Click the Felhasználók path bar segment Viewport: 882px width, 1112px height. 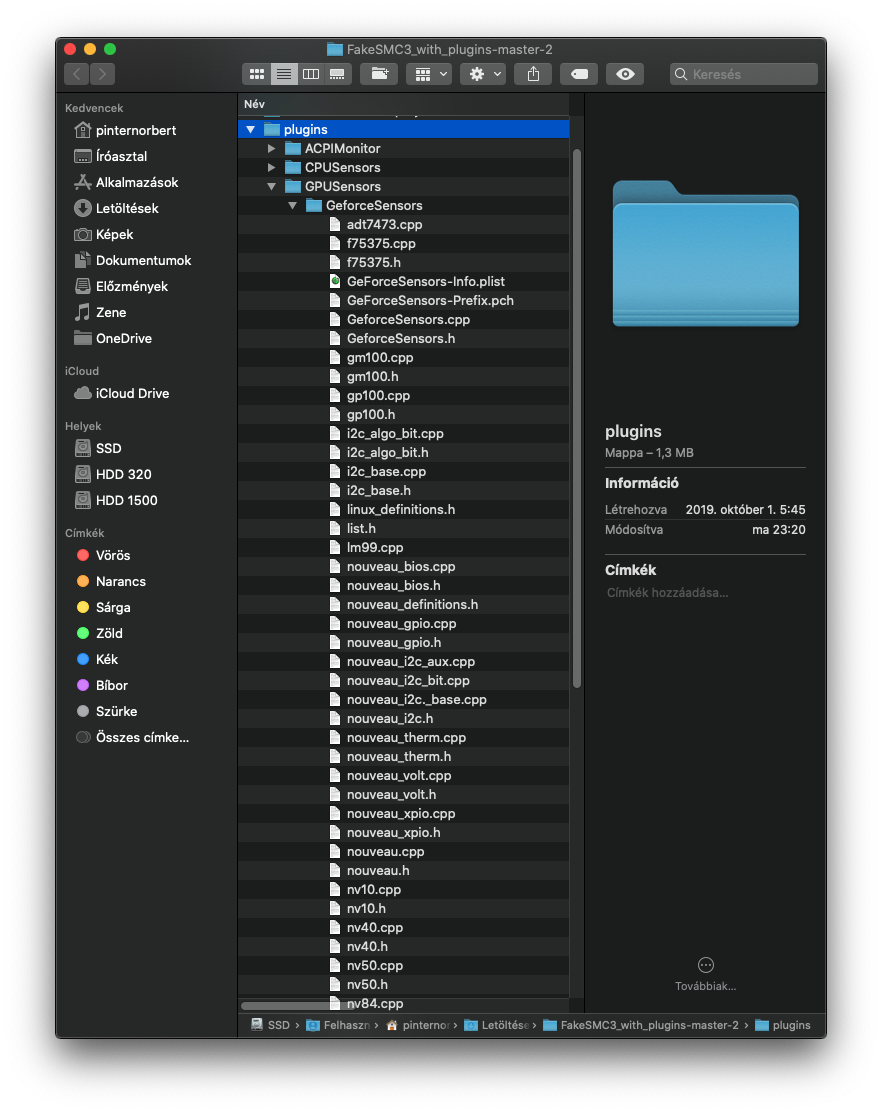[x=338, y=1025]
